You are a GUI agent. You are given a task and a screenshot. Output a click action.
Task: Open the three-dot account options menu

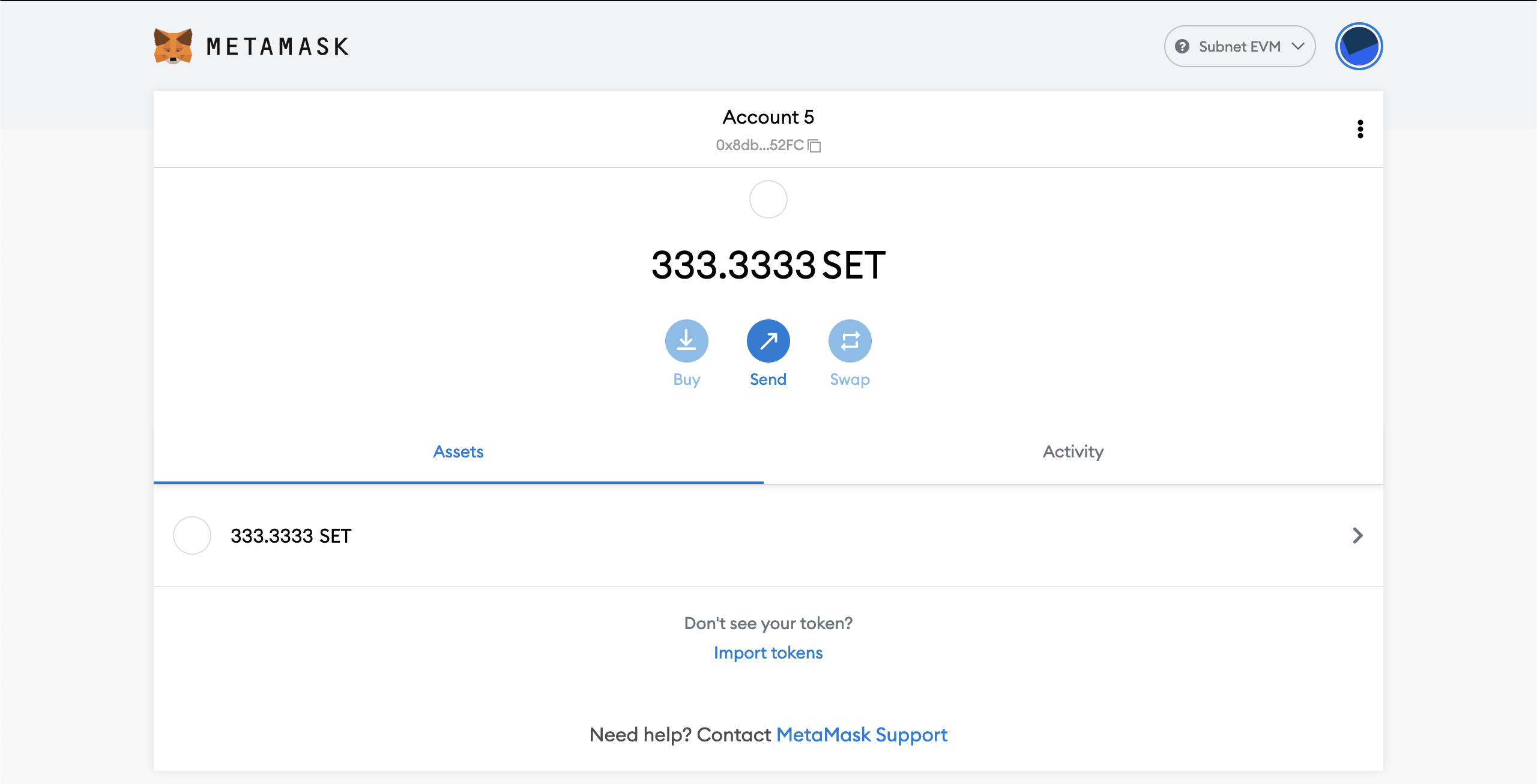[1360, 129]
